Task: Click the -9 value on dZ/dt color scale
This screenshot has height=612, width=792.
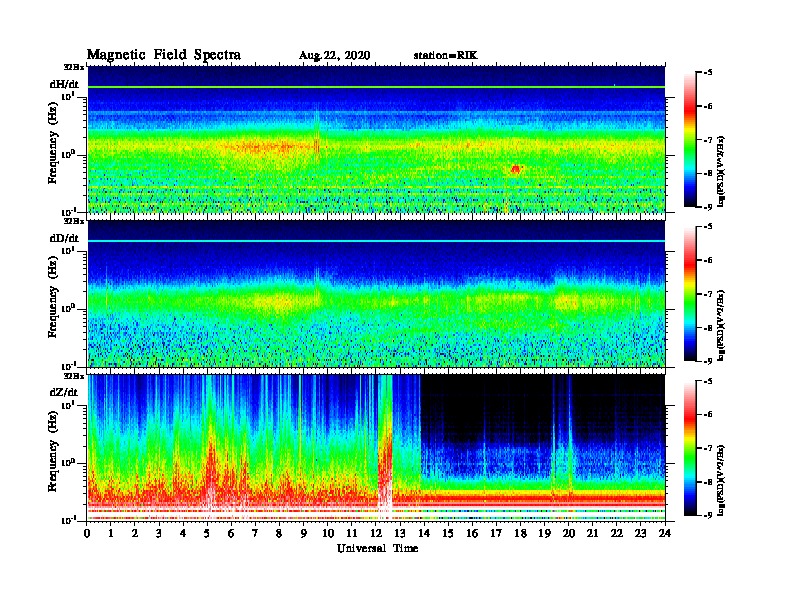Action: (x=708, y=515)
